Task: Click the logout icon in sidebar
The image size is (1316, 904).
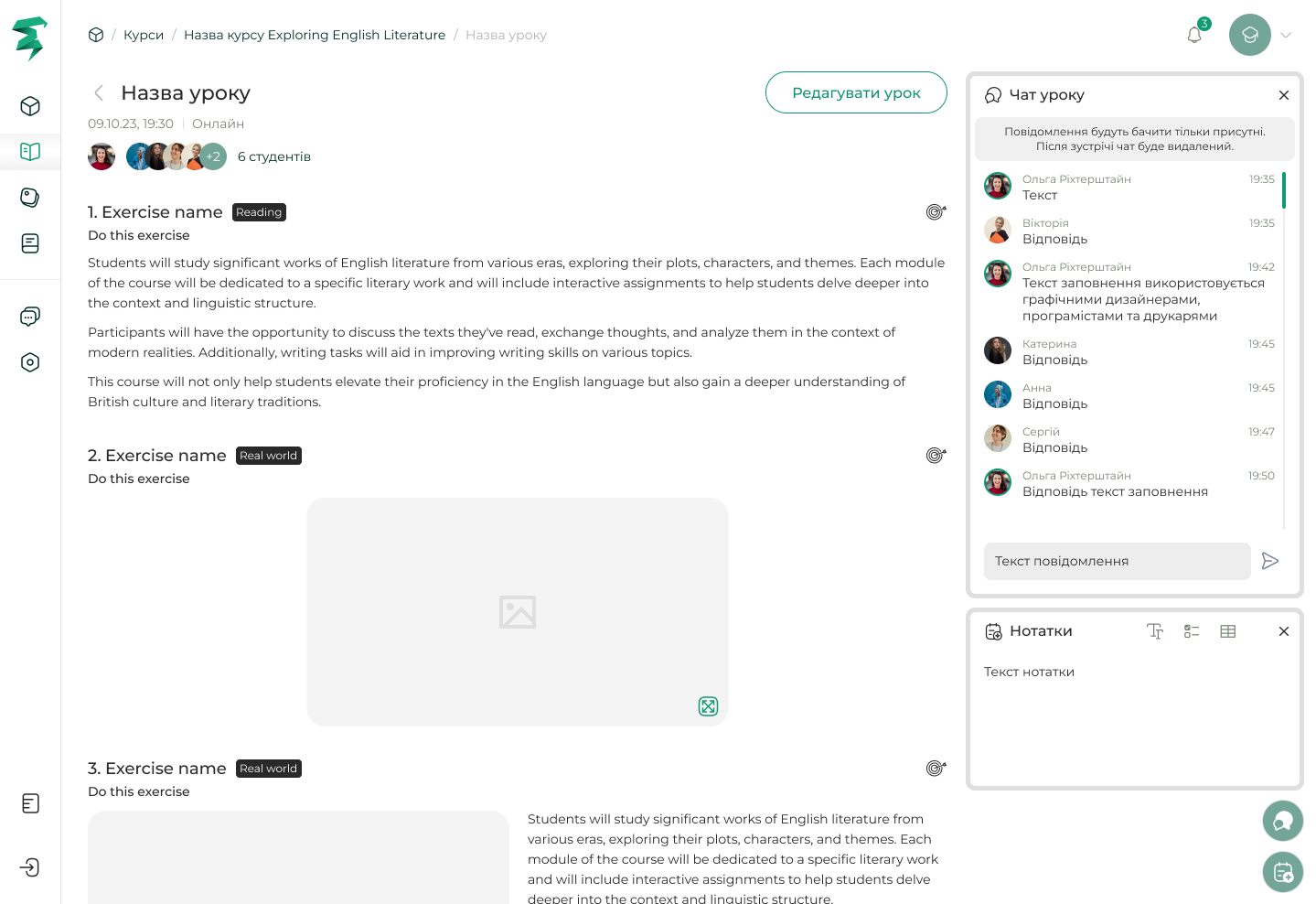Action: coord(30,867)
